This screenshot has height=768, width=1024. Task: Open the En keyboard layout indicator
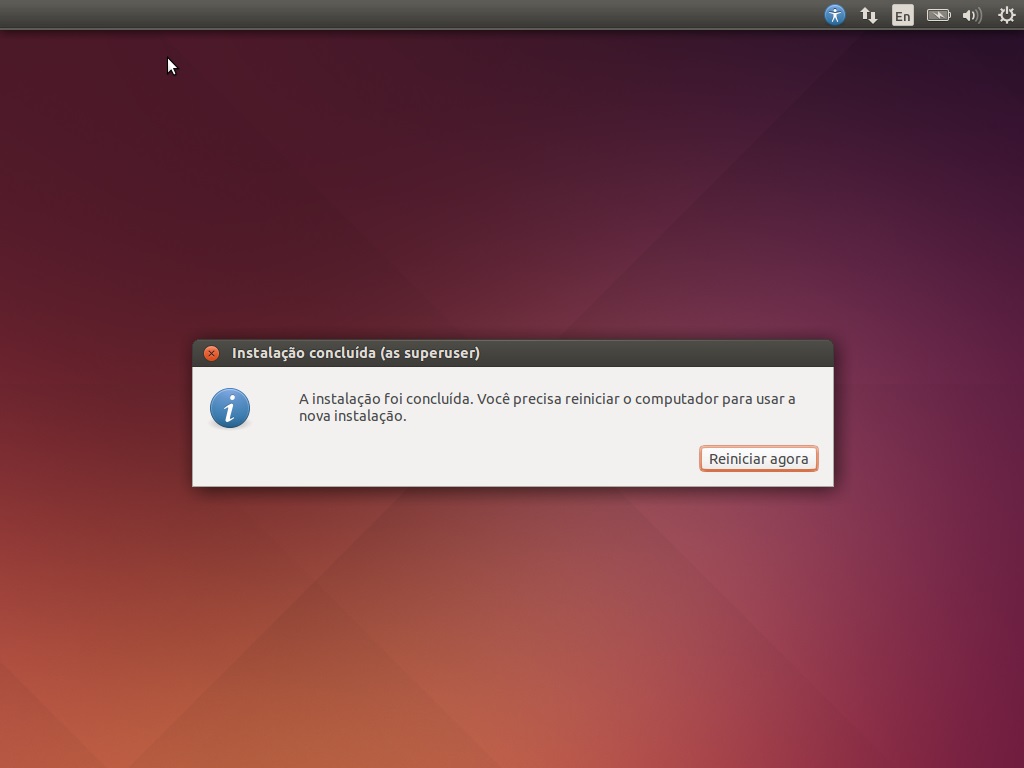tap(903, 15)
